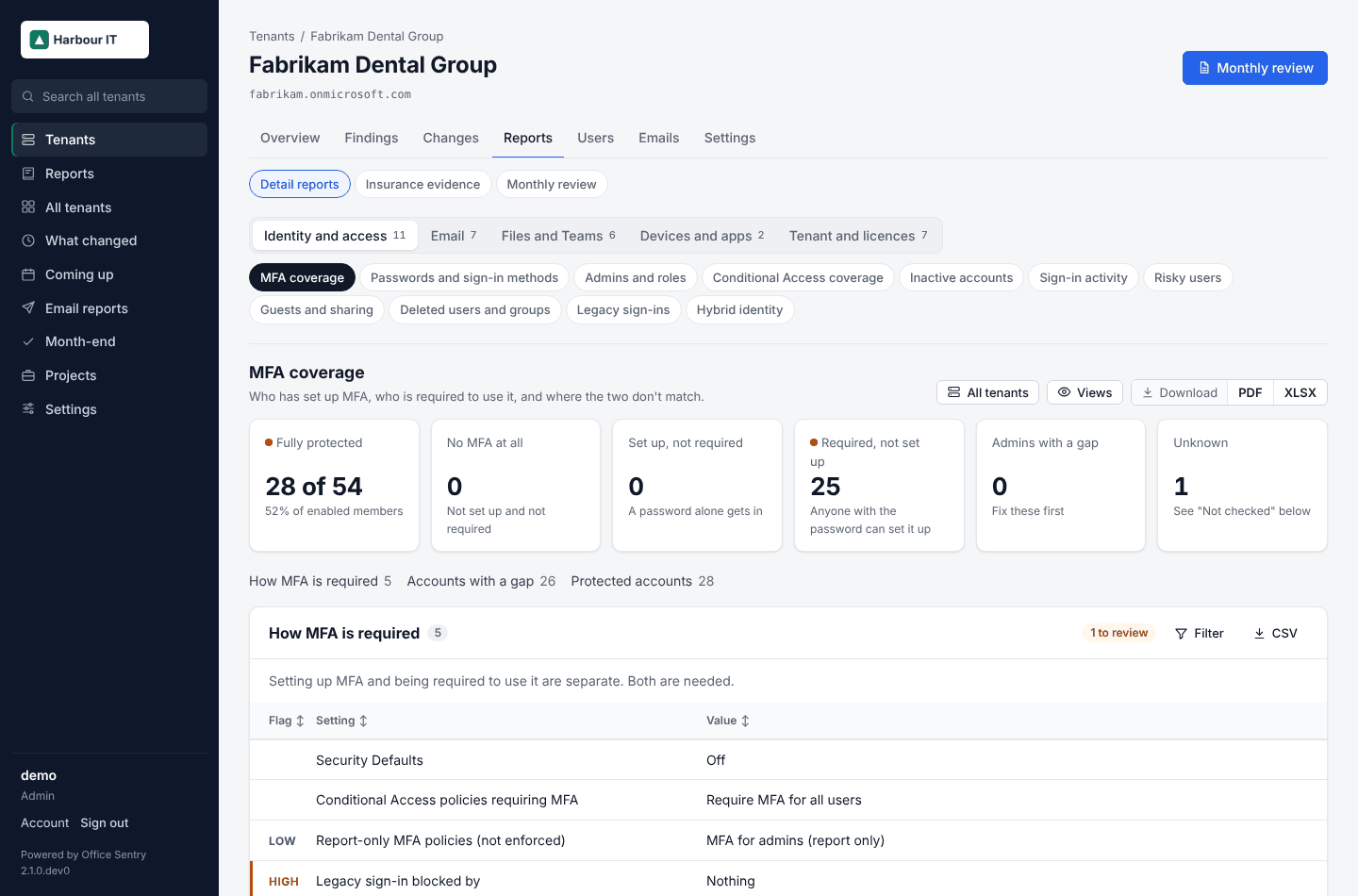
Task: Select the Files and Teams category
Action: pyautogui.click(x=558, y=236)
